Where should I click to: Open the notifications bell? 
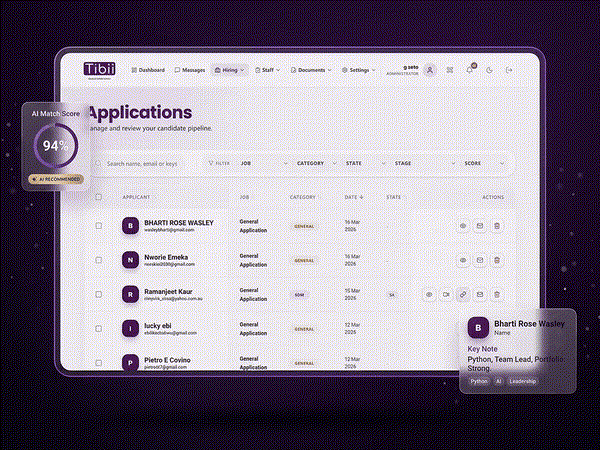pyautogui.click(x=470, y=70)
